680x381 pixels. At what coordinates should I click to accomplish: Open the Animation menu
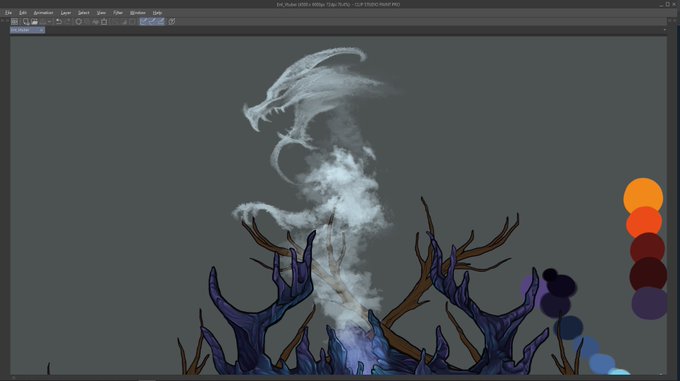pos(43,13)
